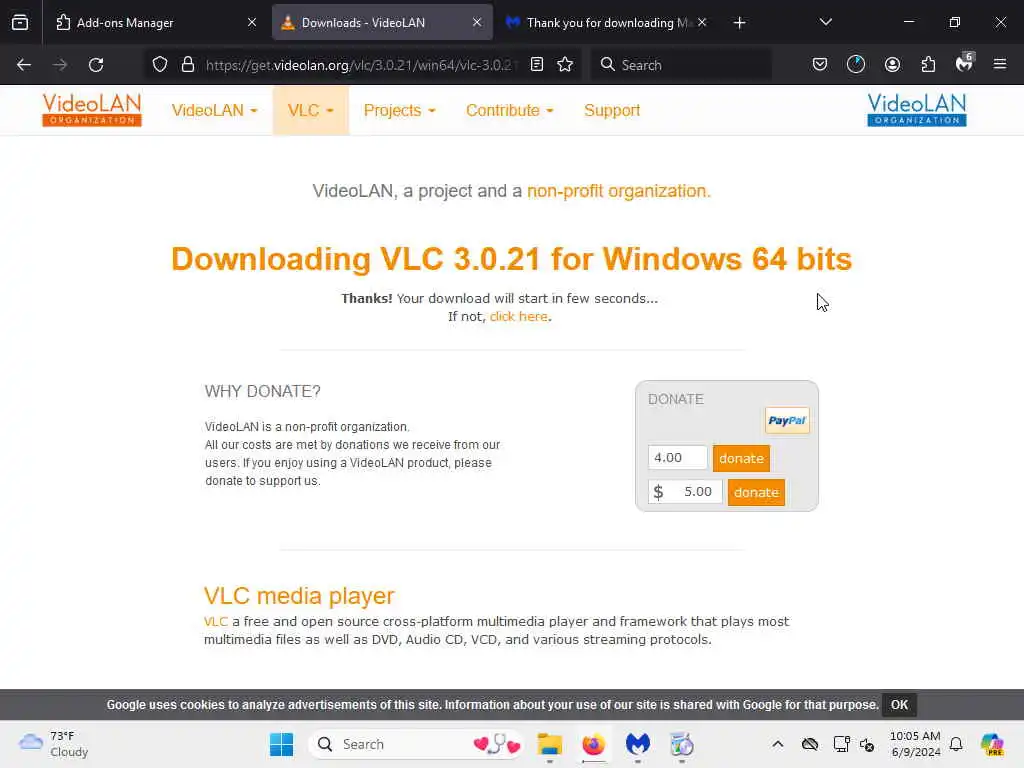The height and width of the screenshot is (768, 1024).
Task: Open Malwarebytes Browser Guard extension icon
Action: click(x=964, y=63)
